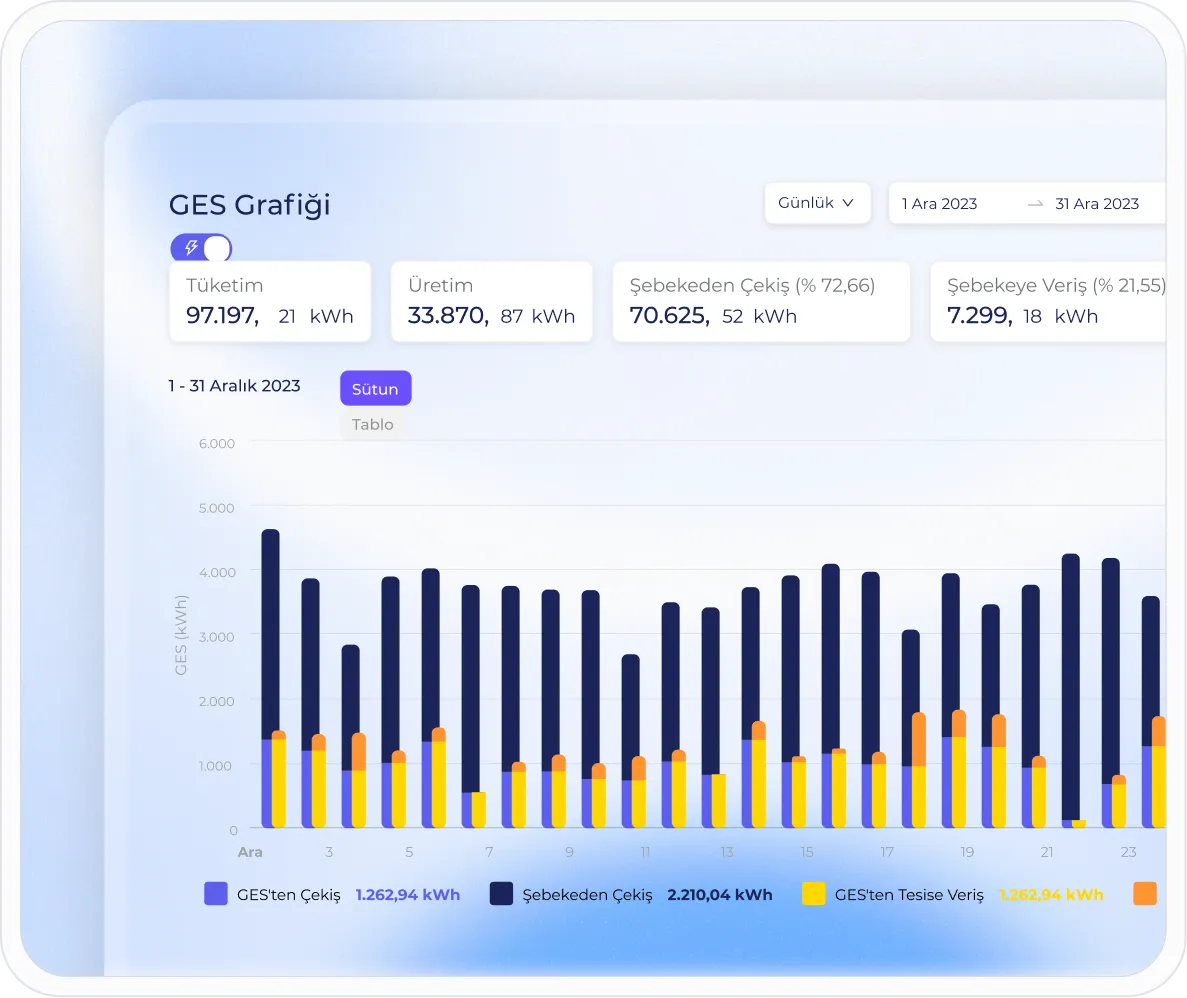Click the tall orange bar segment near day 18
This screenshot has width=1187, height=998.
pyautogui.click(x=919, y=738)
